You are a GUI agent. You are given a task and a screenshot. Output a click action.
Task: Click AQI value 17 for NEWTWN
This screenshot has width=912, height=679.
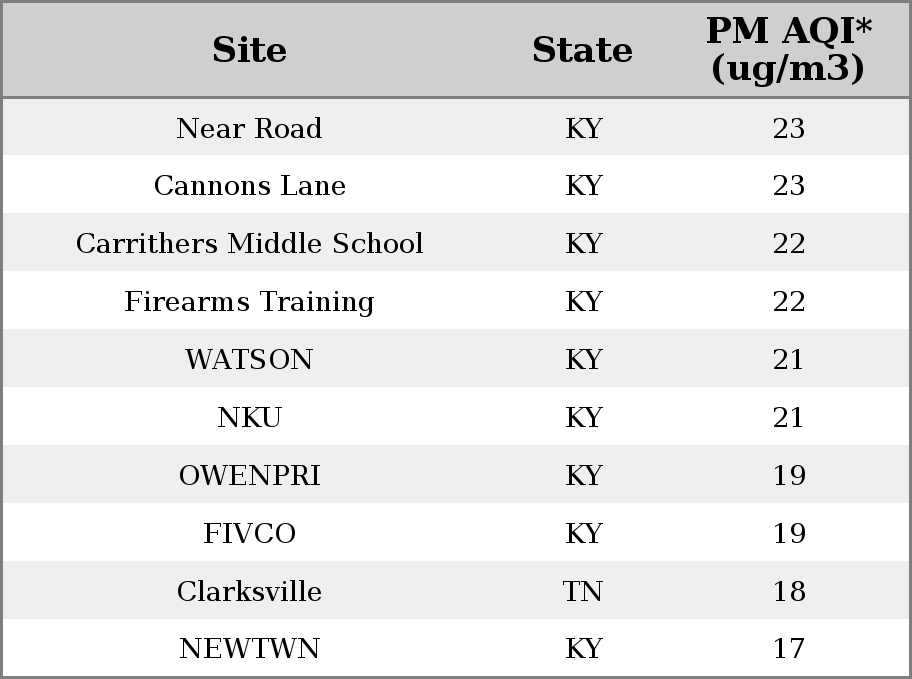pos(789,649)
